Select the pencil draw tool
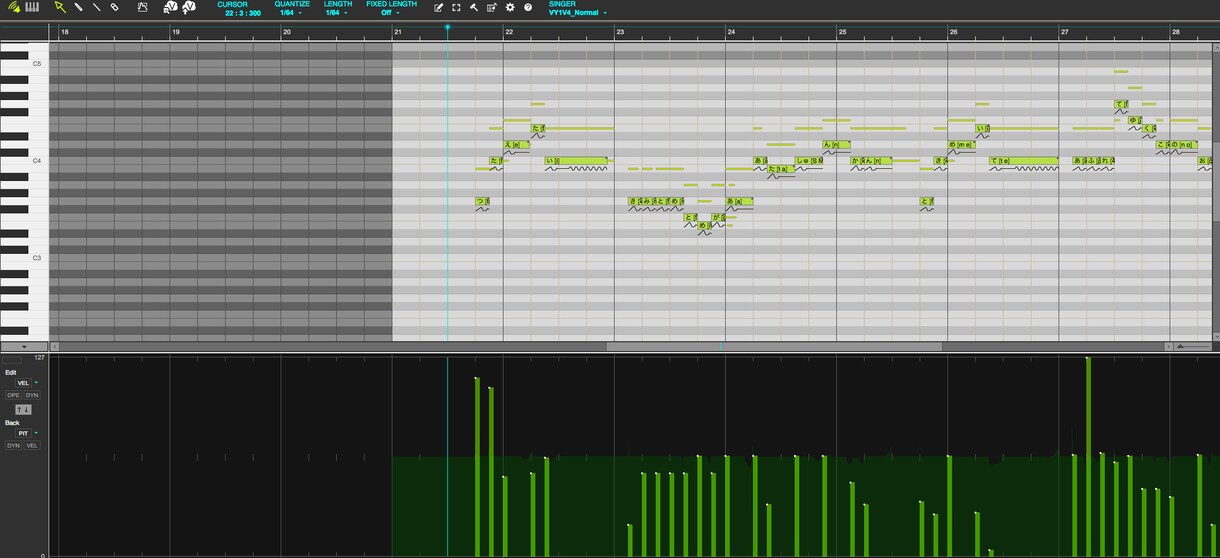 tap(78, 7)
